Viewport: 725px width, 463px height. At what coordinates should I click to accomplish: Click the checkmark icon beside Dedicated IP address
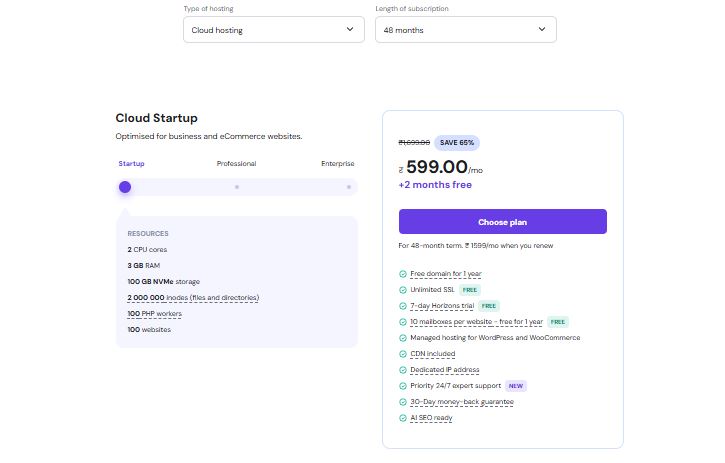point(403,369)
